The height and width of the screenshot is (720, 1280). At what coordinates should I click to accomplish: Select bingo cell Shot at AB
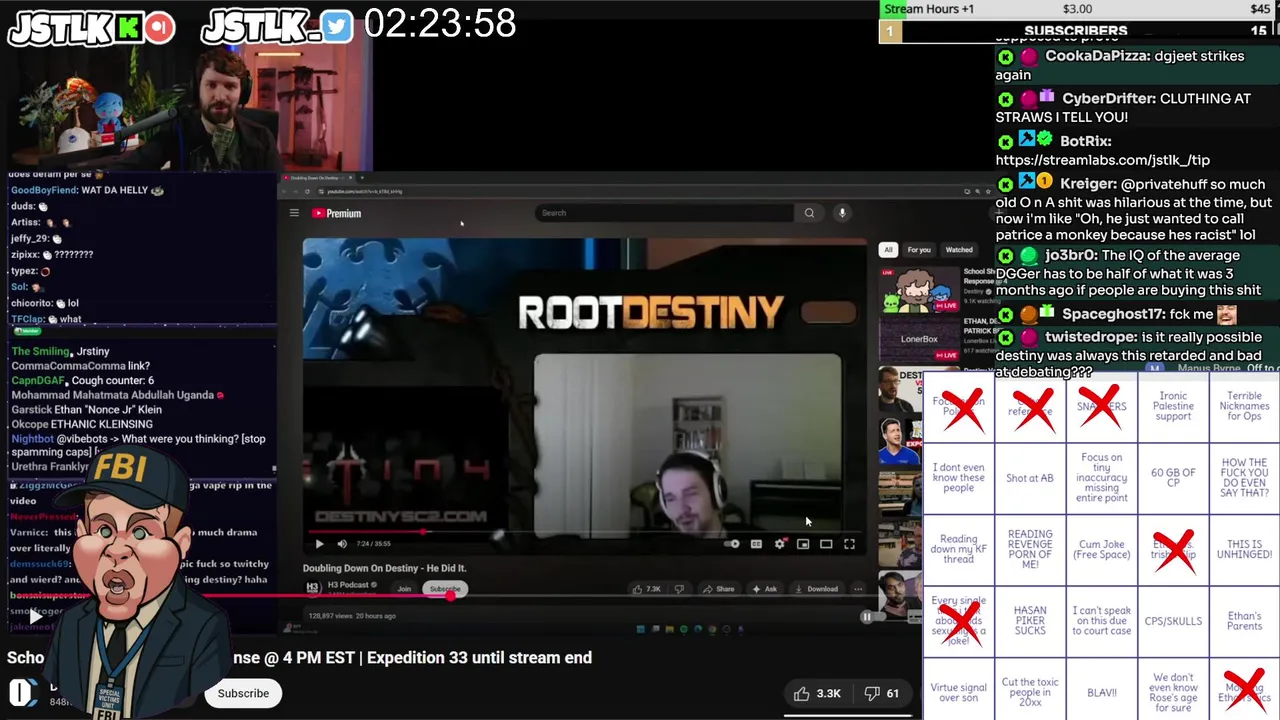[1030, 478]
